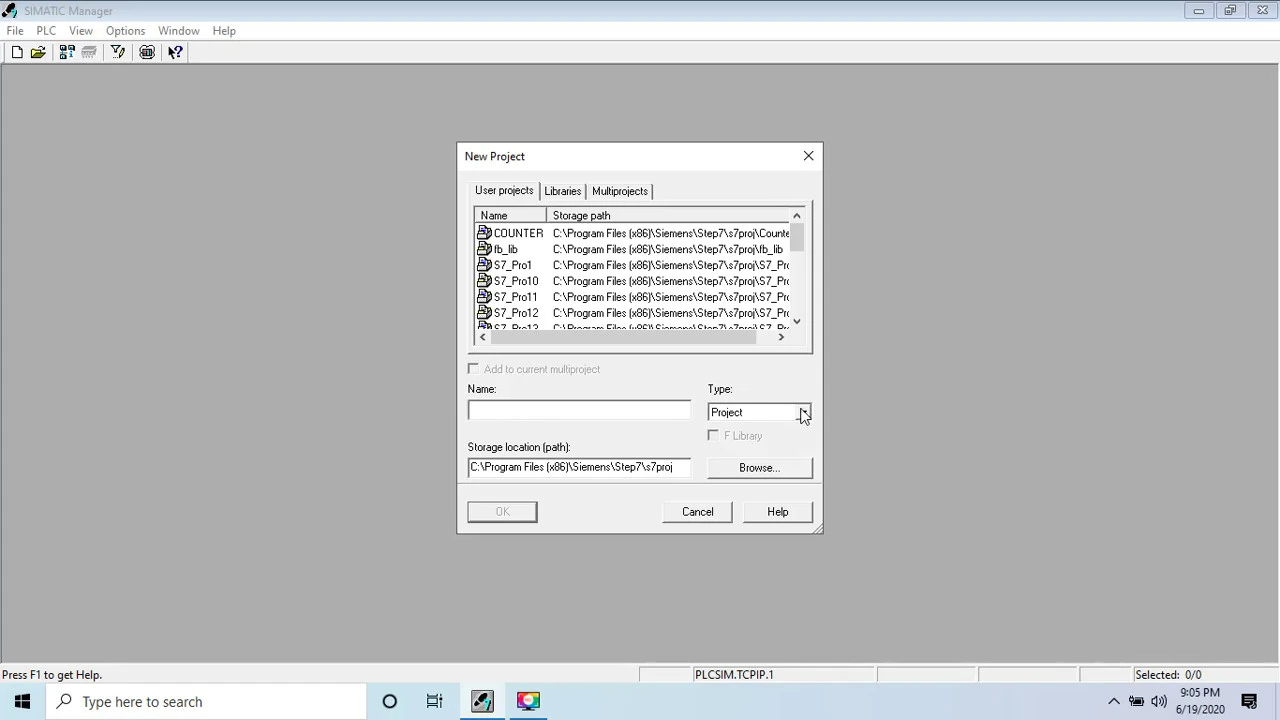This screenshot has height=720, width=1280.
Task: Click the Cortana circle icon on taskbar
Action: pos(390,701)
